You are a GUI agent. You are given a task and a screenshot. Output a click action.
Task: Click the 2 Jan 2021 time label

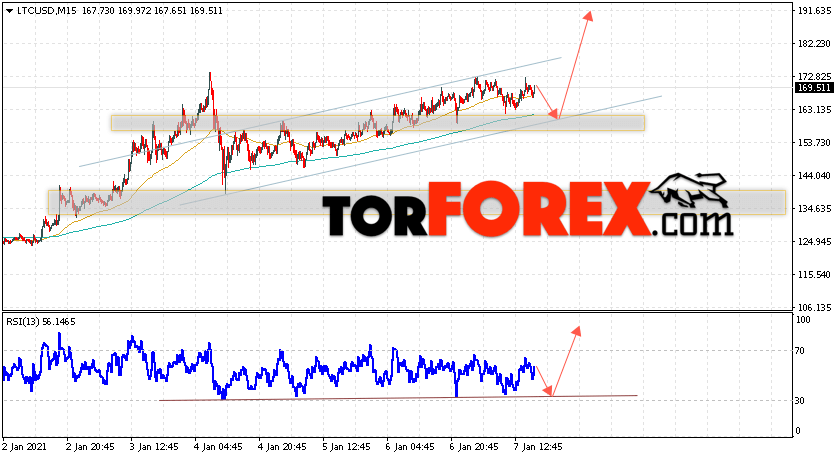click(25, 447)
